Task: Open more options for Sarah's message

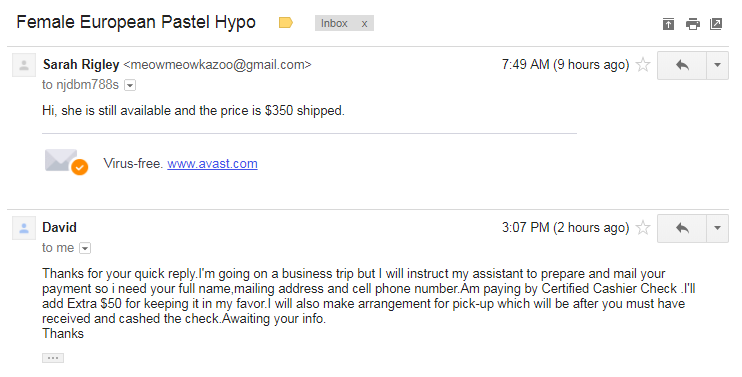Action: point(717,65)
